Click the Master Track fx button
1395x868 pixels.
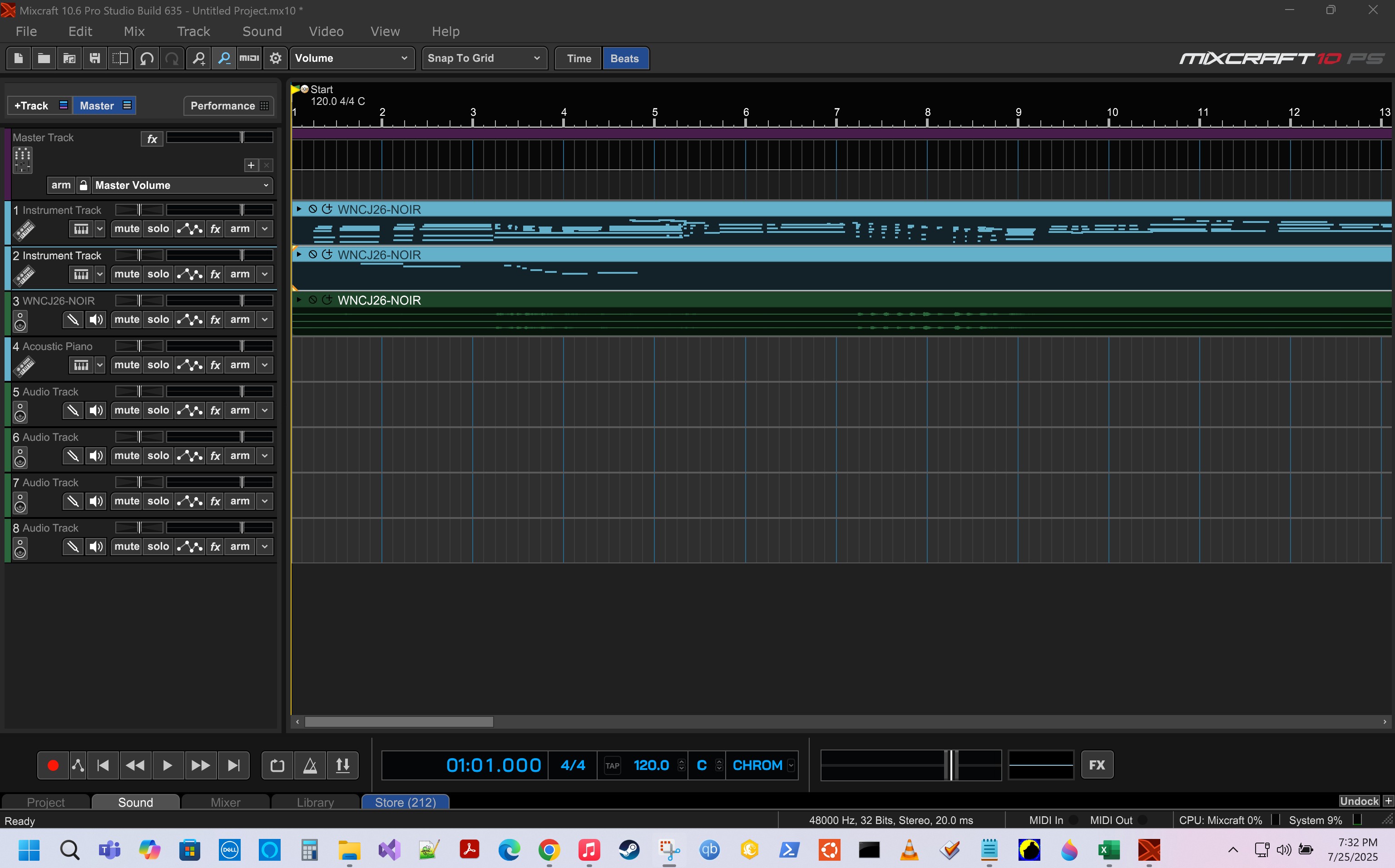(x=152, y=138)
